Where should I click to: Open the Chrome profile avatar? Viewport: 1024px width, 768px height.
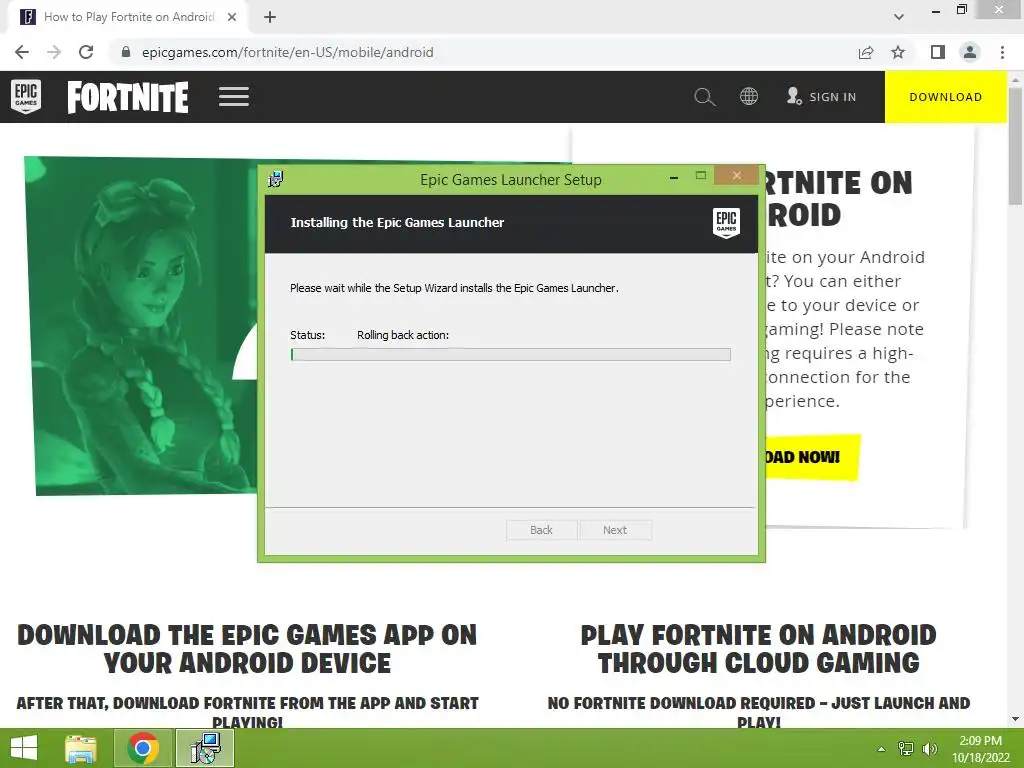point(970,52)
